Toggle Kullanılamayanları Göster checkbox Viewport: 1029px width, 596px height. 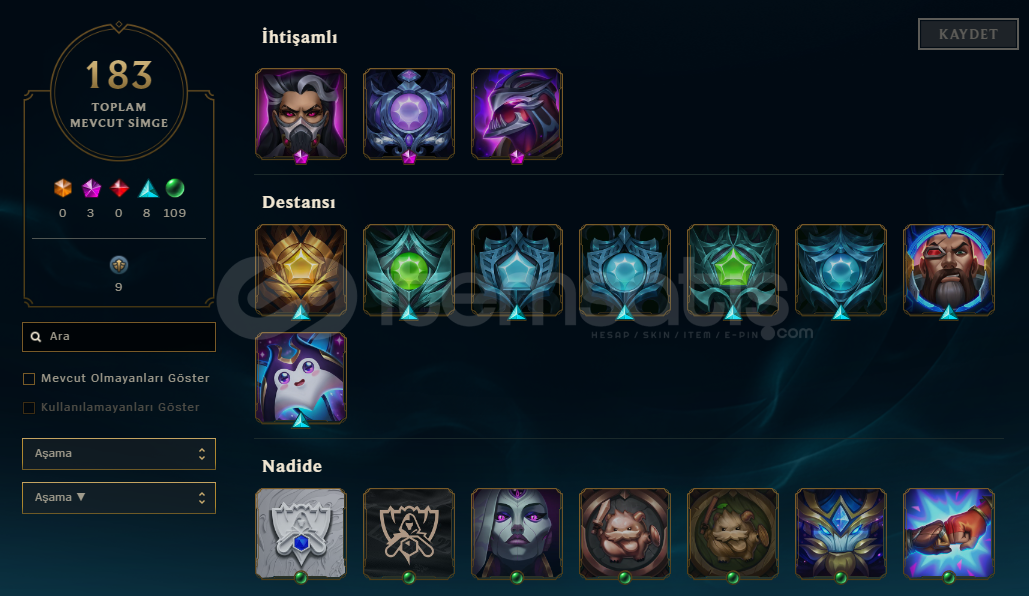29,408
